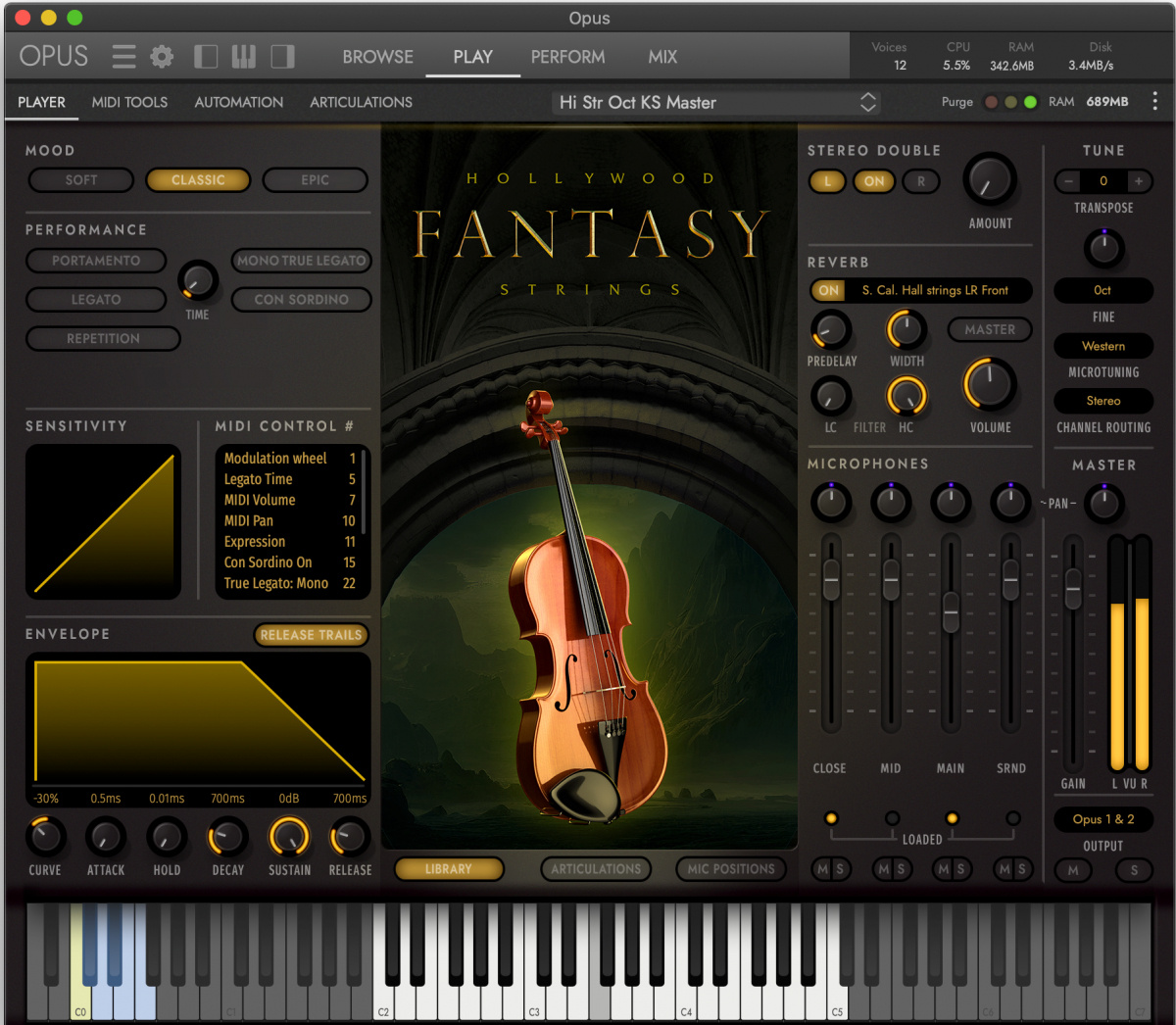Toggle the piano keyboard view icon
This screenshot has height=1025, width=1176.
(x=244, y=56)
